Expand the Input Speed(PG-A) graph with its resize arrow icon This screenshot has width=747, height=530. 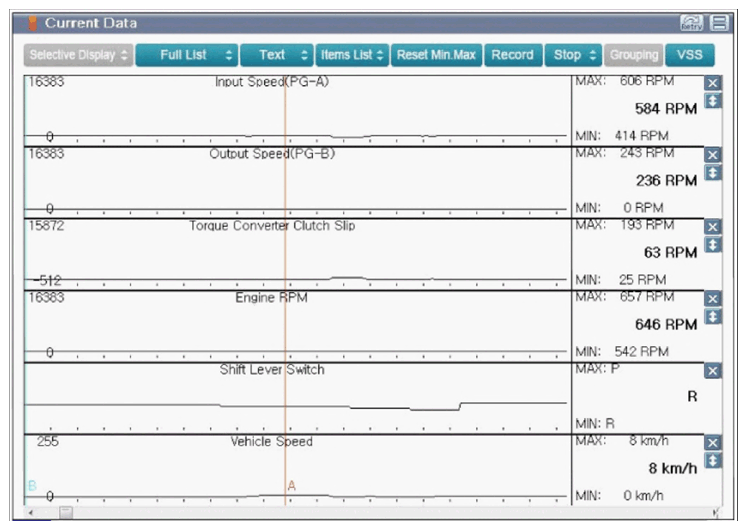click(712, 101)
